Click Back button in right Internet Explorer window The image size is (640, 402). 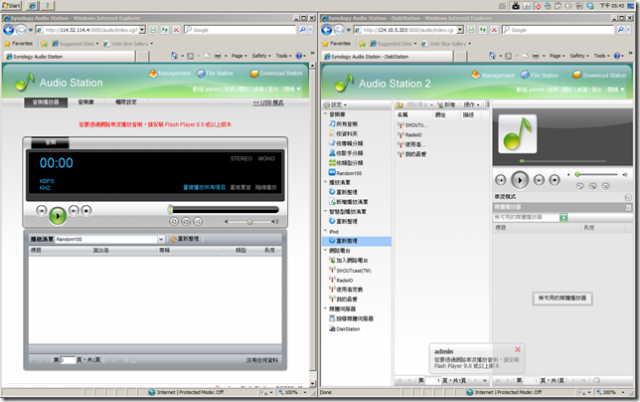point(327,30)
